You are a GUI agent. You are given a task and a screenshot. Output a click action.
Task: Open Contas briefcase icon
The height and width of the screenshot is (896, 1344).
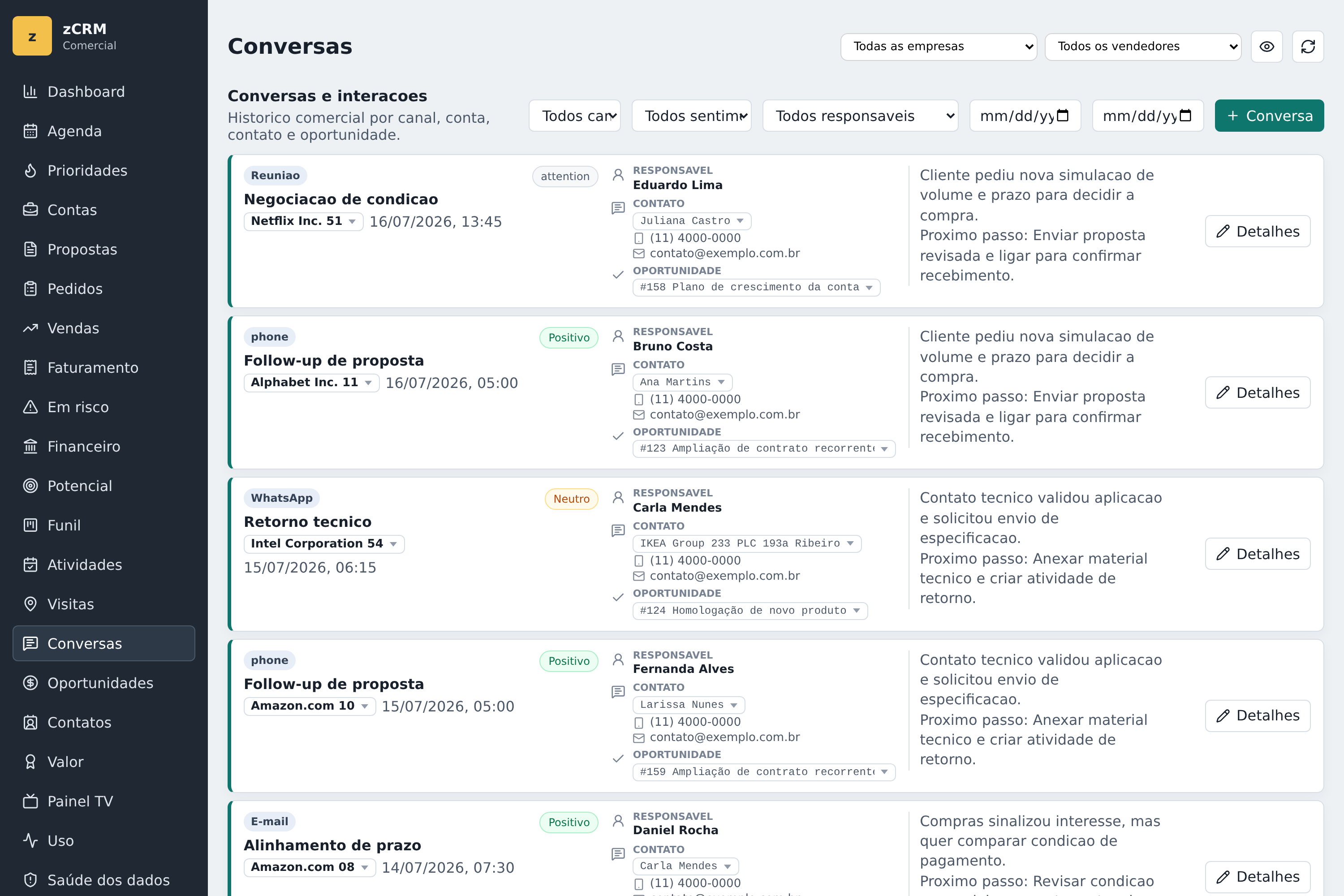[30, 210]
